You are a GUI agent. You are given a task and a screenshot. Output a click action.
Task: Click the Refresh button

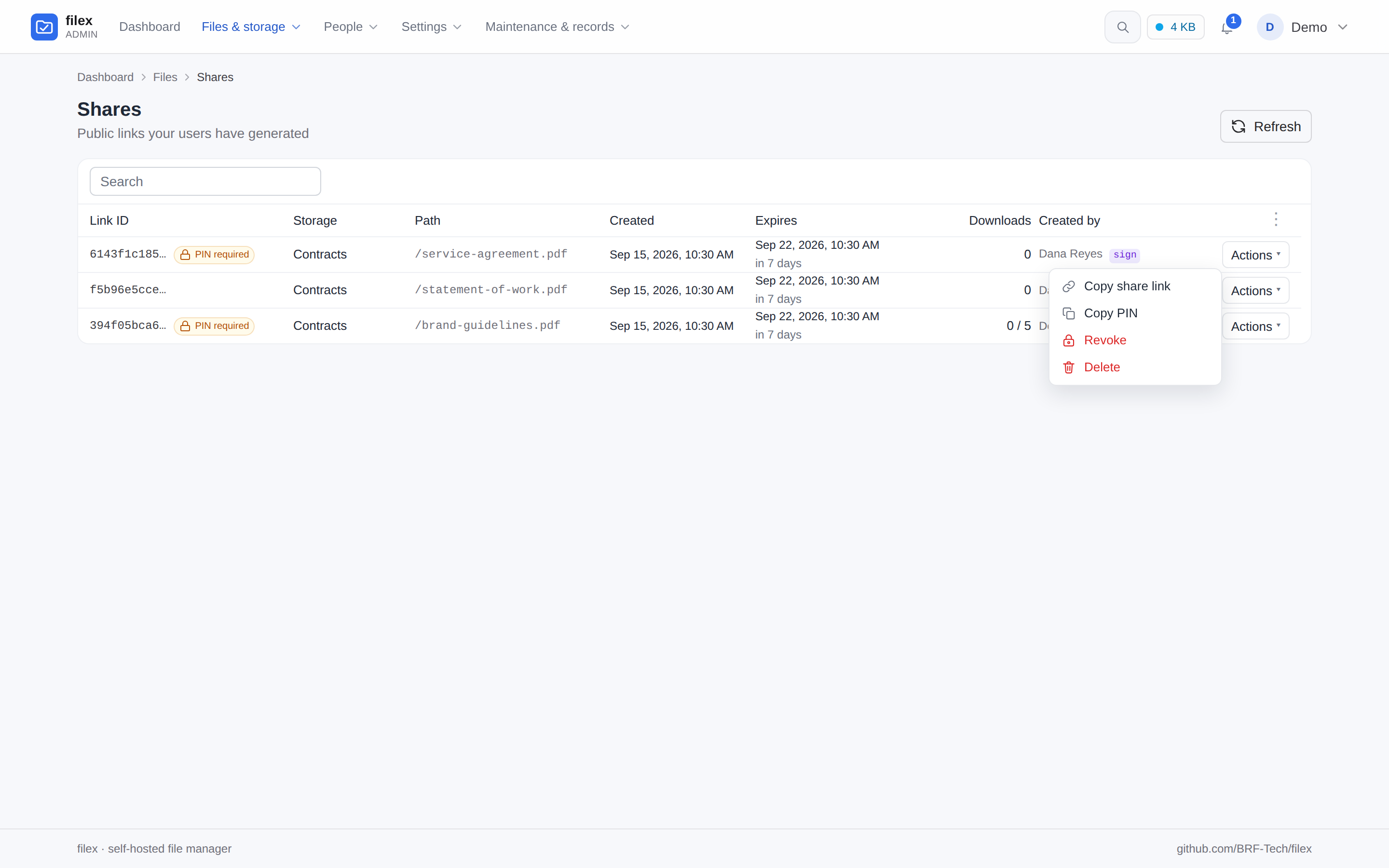tap(1266, 126)
